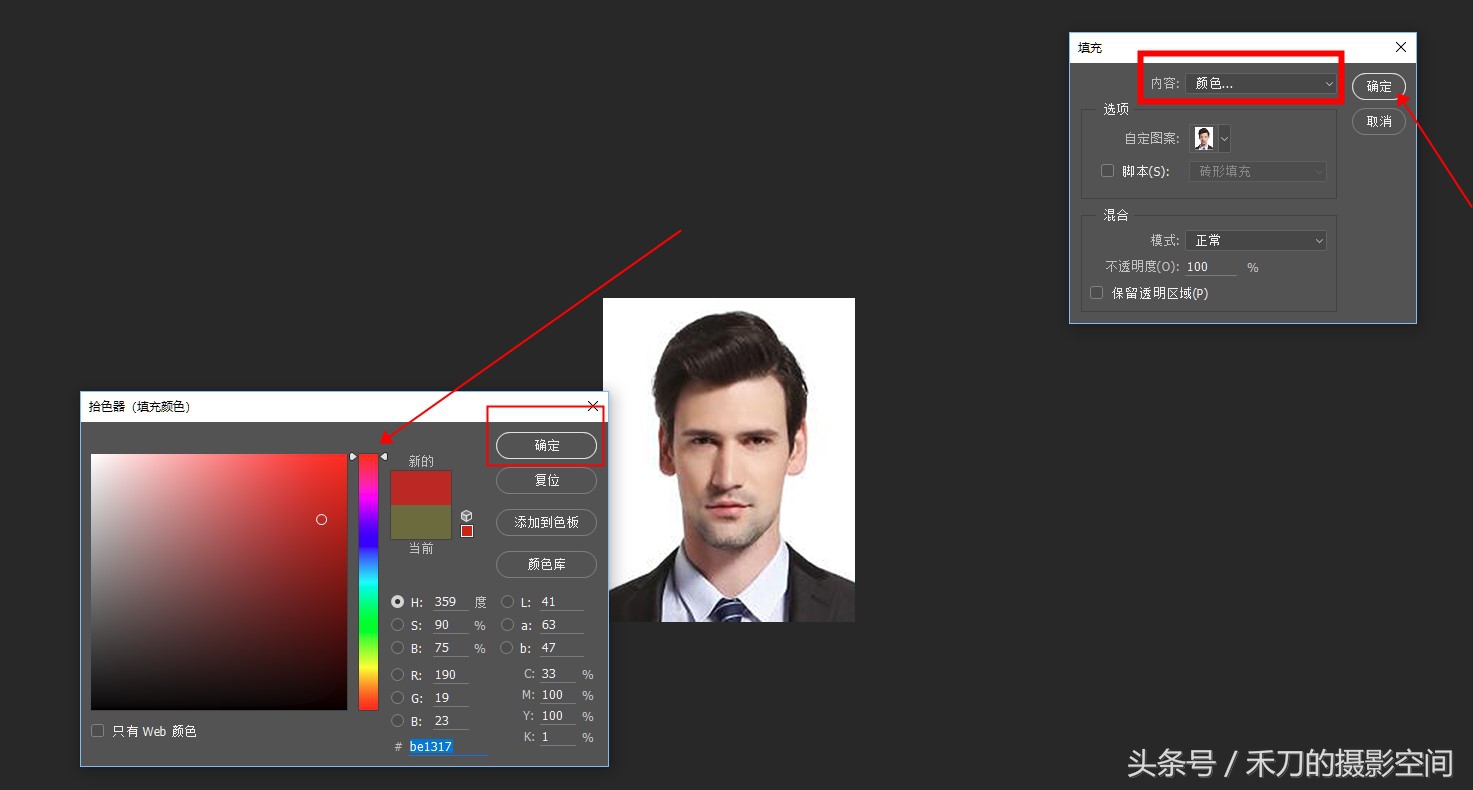
Task: Open the 模式 blend mode dropdown
Action: tap(1256, 240)
